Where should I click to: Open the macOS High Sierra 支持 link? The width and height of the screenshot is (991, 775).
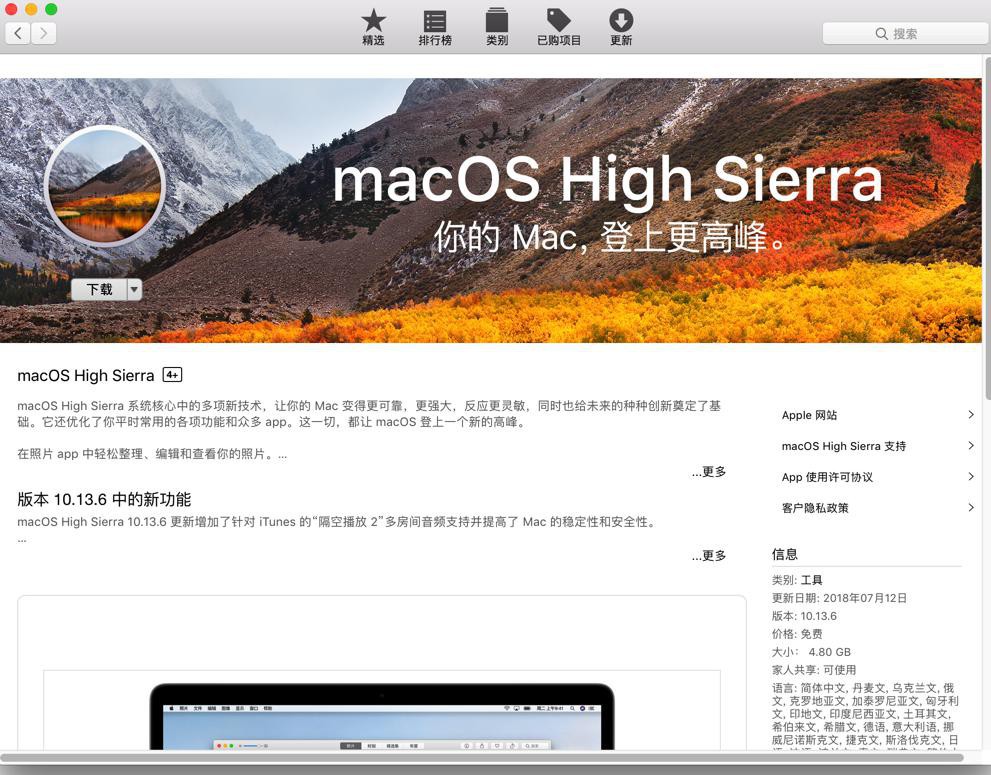[844, 446]
